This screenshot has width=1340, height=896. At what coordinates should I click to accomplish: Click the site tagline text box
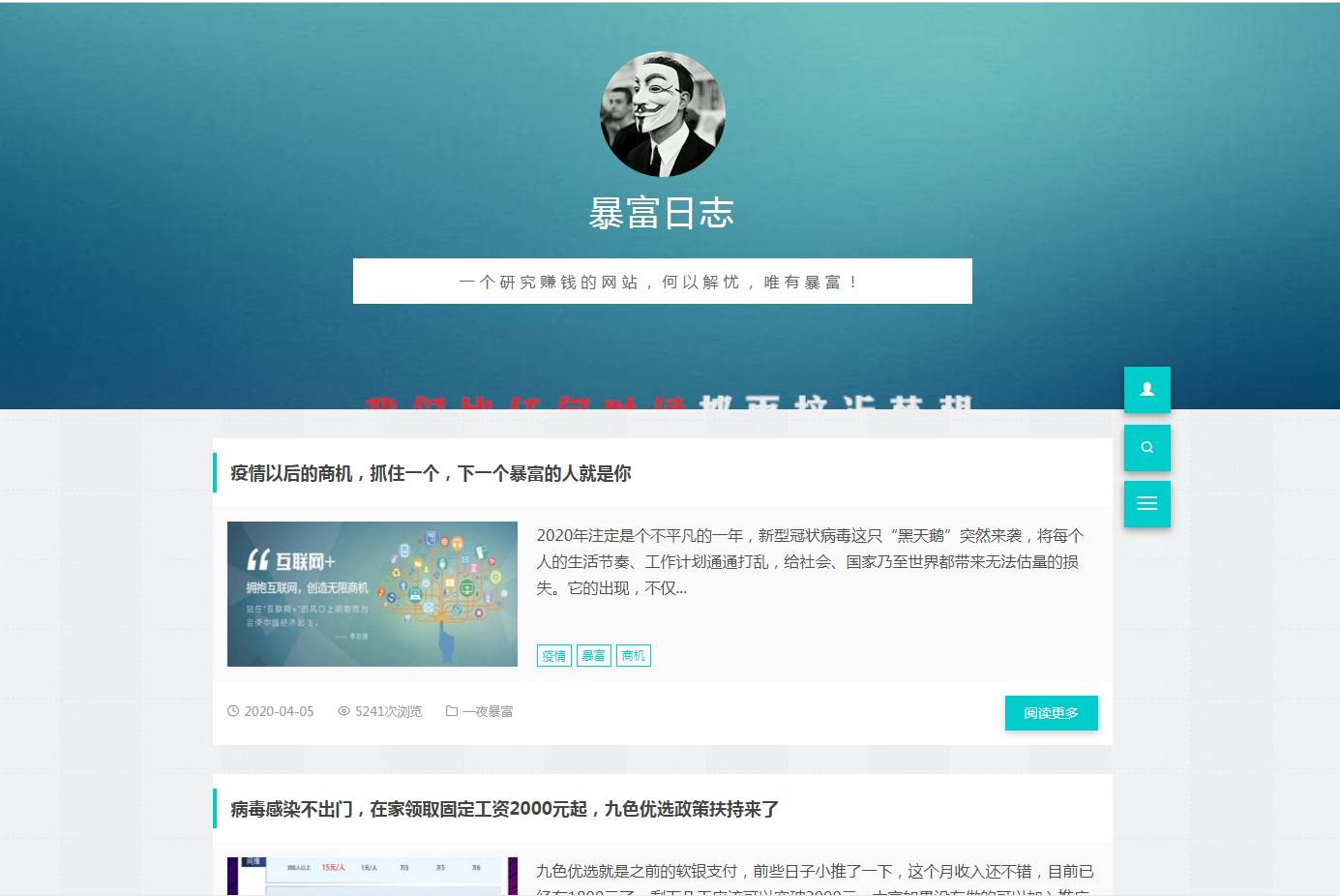662,282
